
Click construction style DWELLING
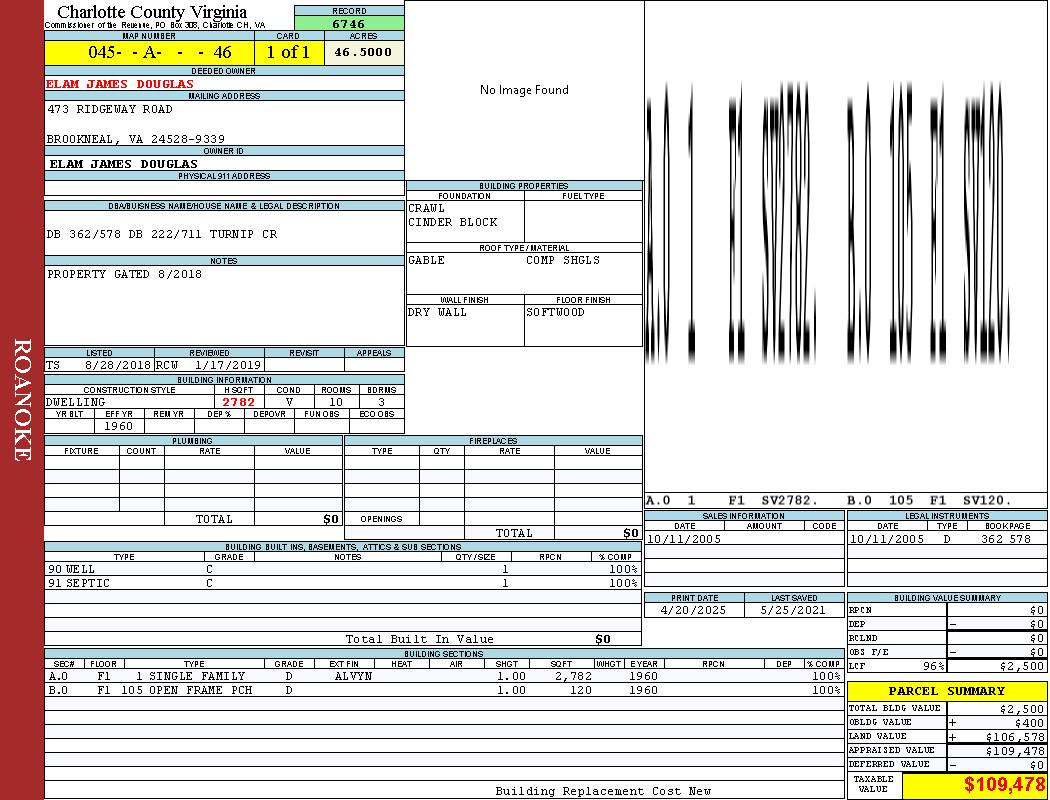pos(76,402)
